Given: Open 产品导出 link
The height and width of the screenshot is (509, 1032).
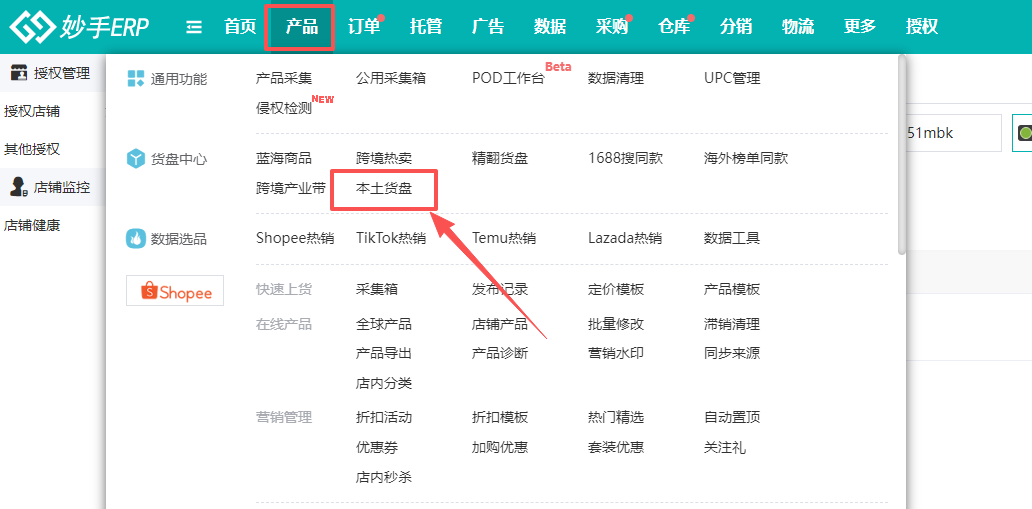Looking at the screenshot, I should tap(384, 354).
